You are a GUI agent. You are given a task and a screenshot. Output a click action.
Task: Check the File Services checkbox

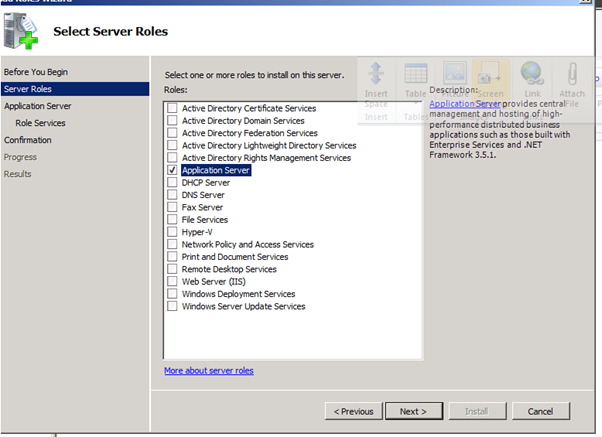pyautogui.click(x=172, y=219)
